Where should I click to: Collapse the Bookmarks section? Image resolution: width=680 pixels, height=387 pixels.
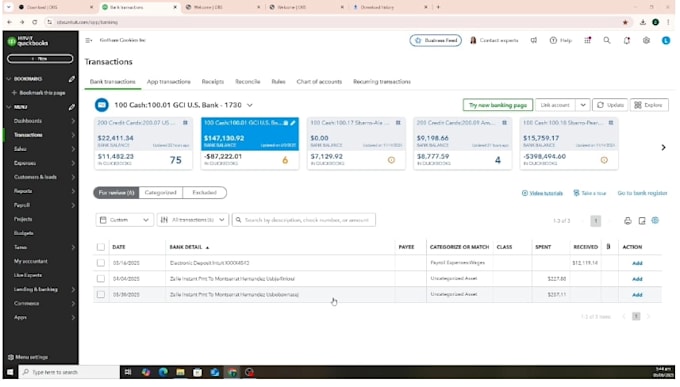9,79
